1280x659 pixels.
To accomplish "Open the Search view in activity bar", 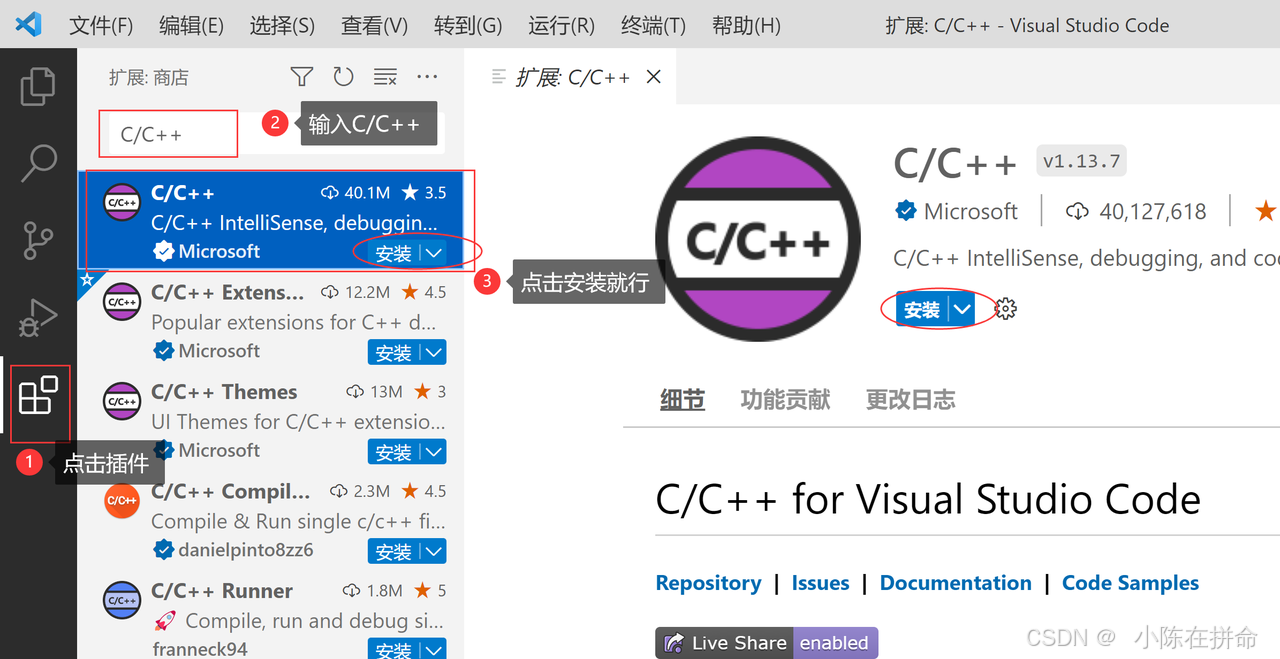I will coord(38,163).
